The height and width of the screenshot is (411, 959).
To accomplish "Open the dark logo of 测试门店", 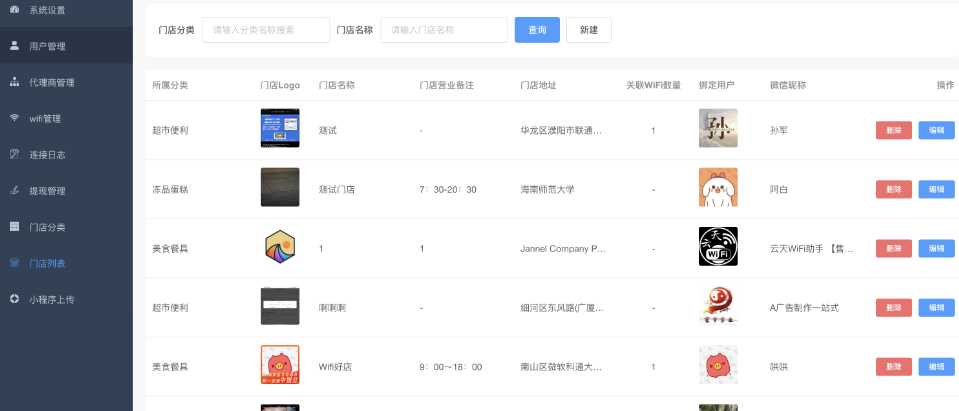I will click(x=280, y=187).
